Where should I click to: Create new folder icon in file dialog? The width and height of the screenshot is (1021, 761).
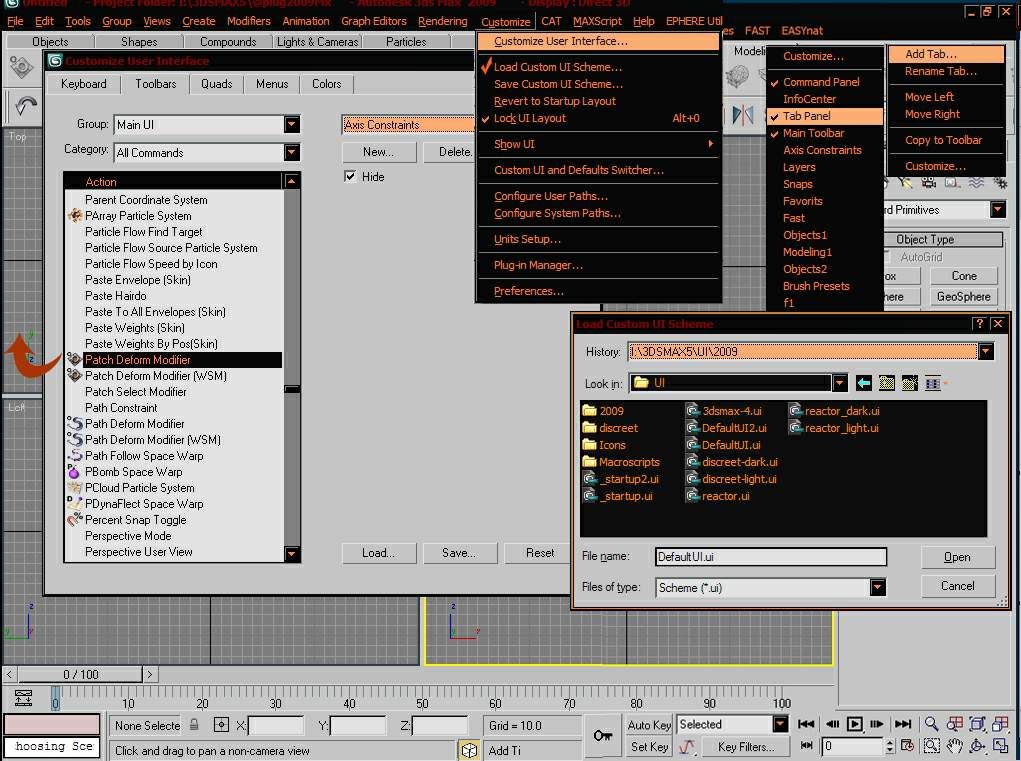[909, 383]
